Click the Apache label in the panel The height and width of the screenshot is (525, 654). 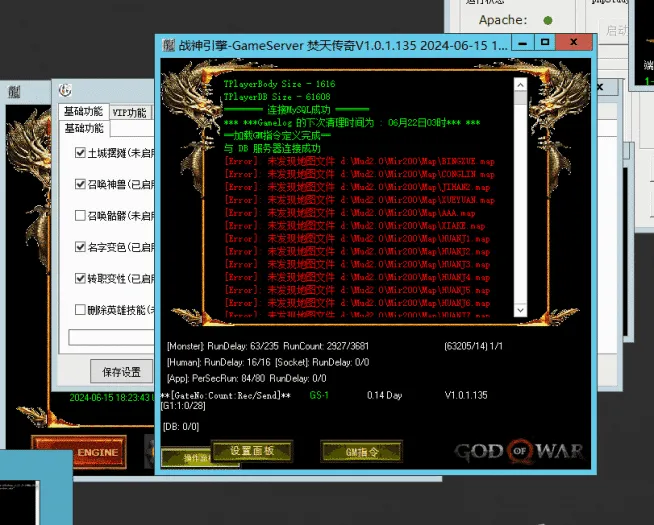click(x=503, y=20)
